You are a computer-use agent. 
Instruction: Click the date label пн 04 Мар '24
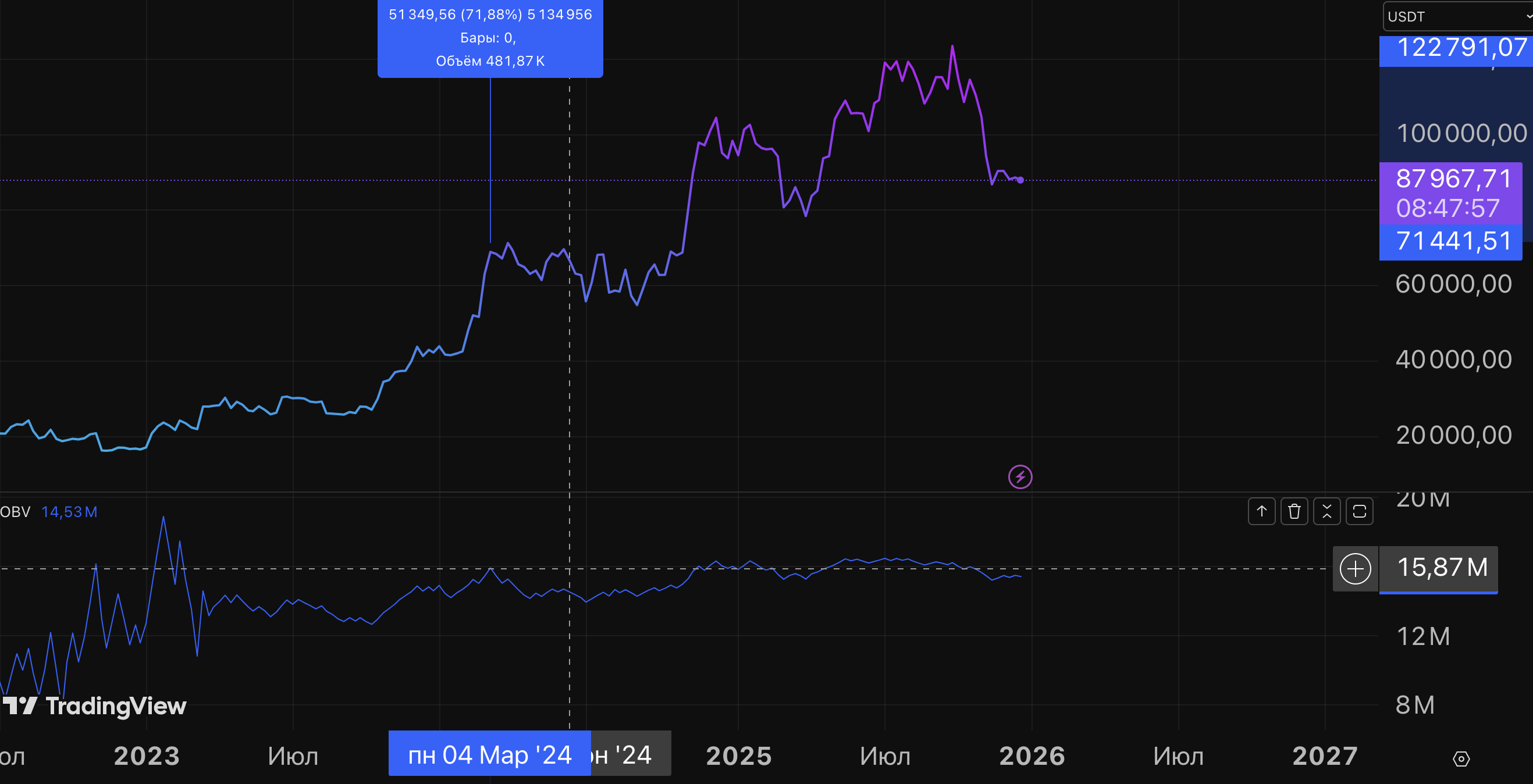pos(489,755)
